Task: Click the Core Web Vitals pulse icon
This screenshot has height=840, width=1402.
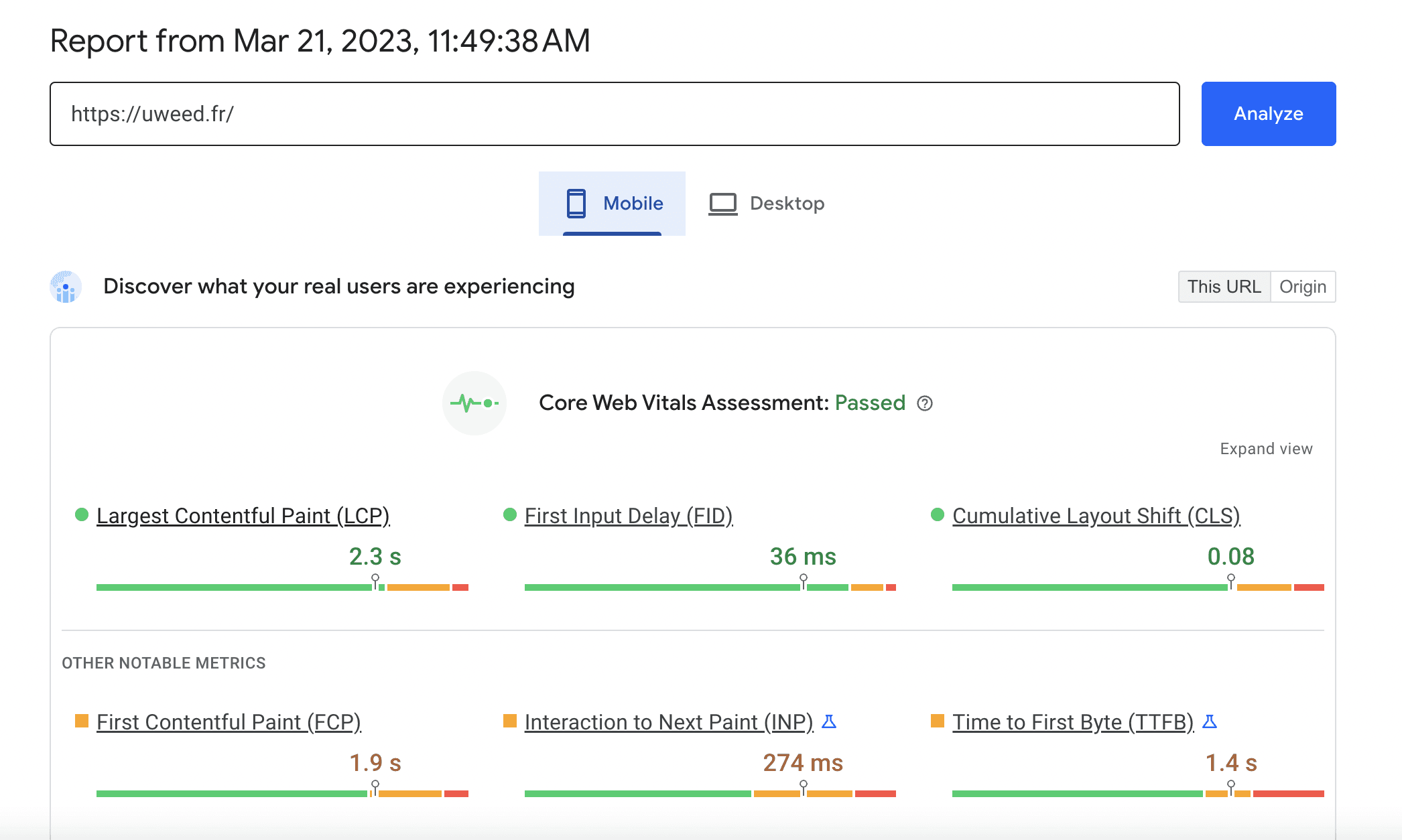Action: click(x=474, y=403)
